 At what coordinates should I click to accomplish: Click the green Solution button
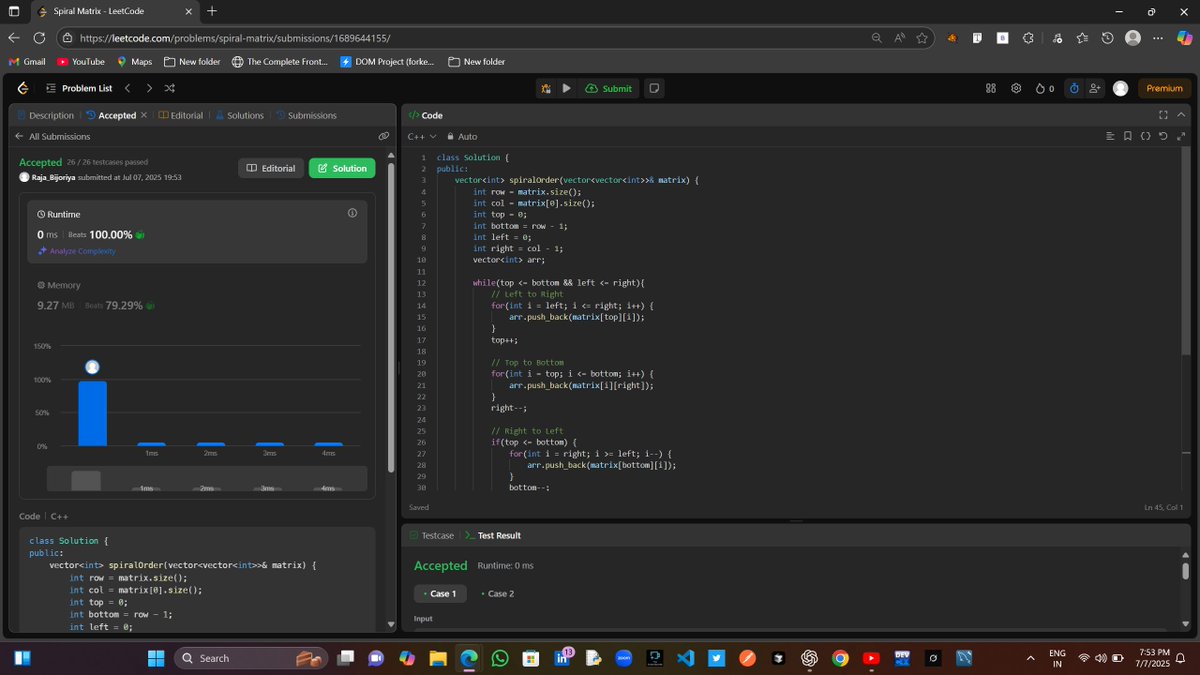click(x=342, y=168)
